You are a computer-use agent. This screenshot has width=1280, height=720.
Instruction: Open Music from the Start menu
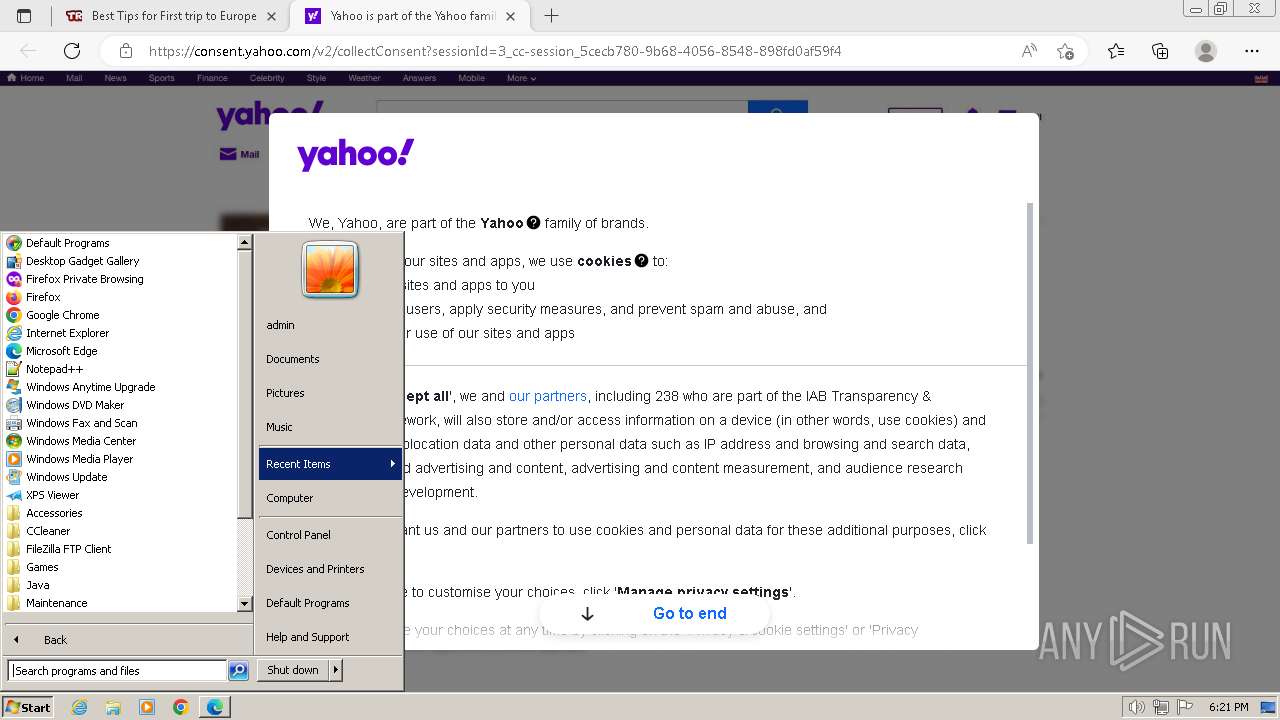point(330,427)
